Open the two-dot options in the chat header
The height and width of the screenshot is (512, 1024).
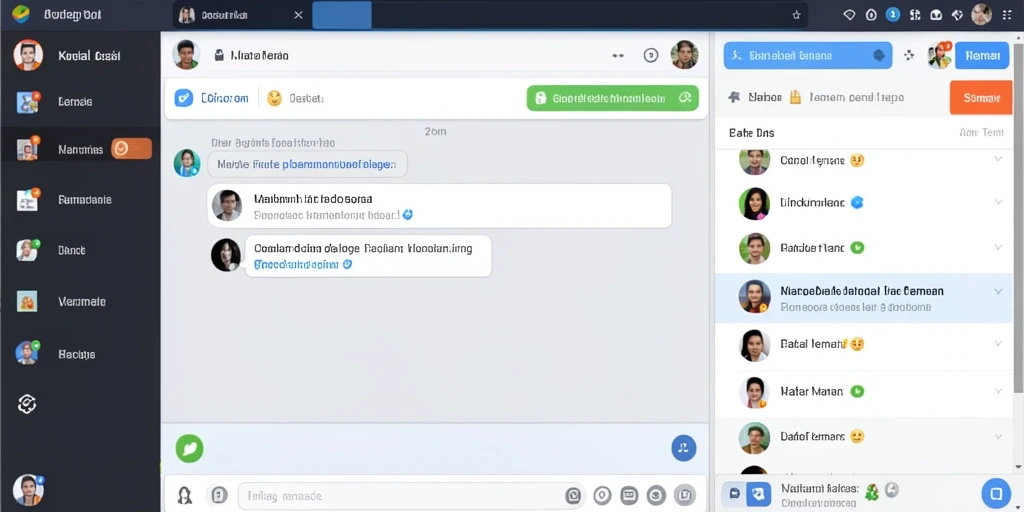(x=618, y=56)
